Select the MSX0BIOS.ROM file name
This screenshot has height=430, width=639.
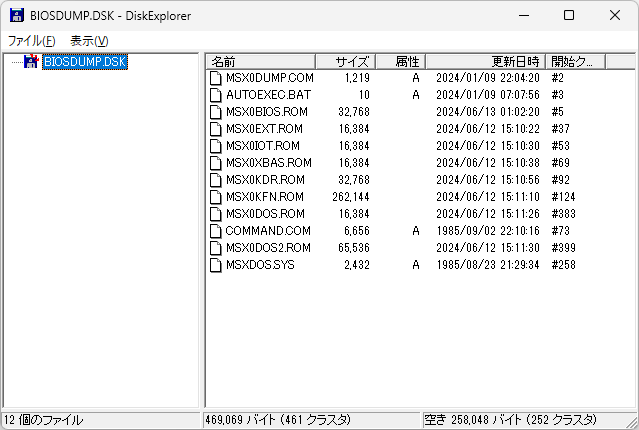pyautogui.click(x=267, y=112)
